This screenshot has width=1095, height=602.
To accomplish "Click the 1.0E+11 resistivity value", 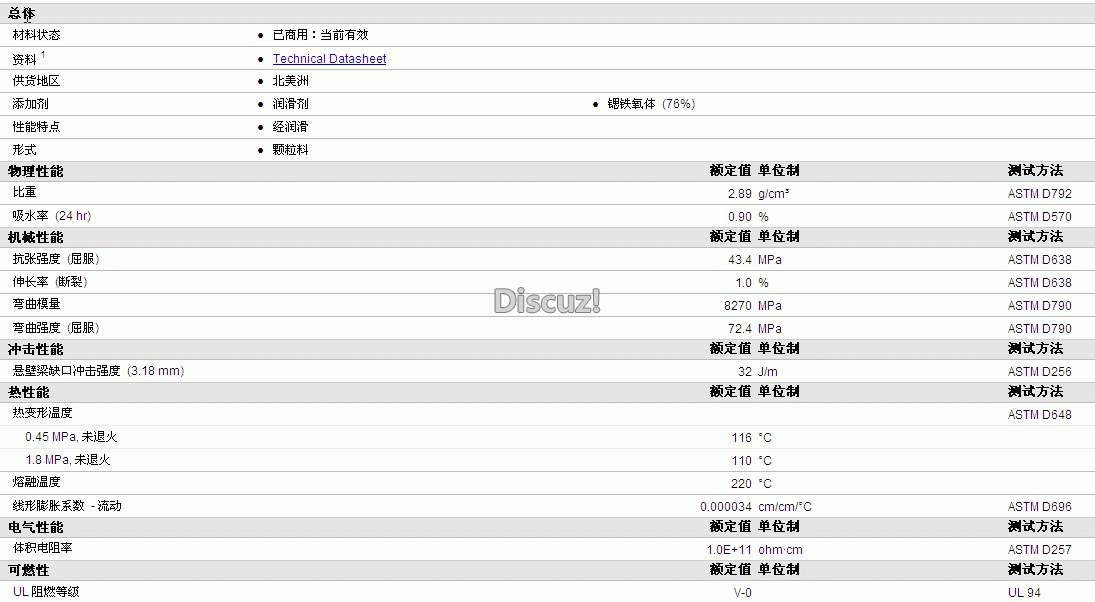I will [729, 550].
